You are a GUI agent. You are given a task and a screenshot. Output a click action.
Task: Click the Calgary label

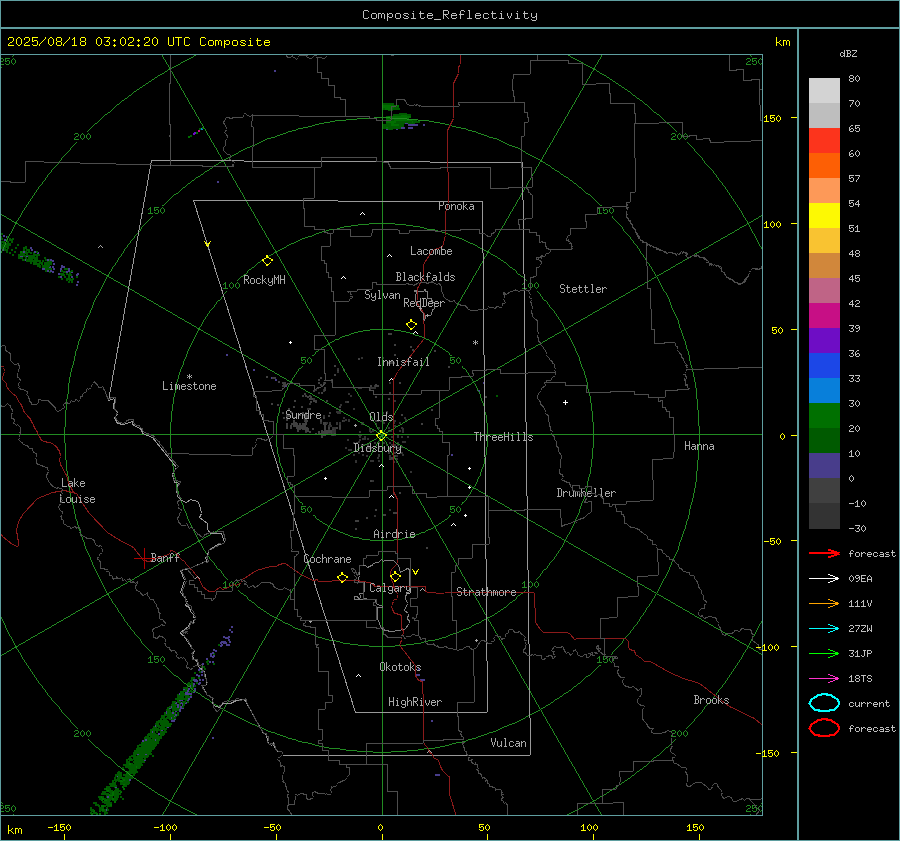[x=390, y=588]
